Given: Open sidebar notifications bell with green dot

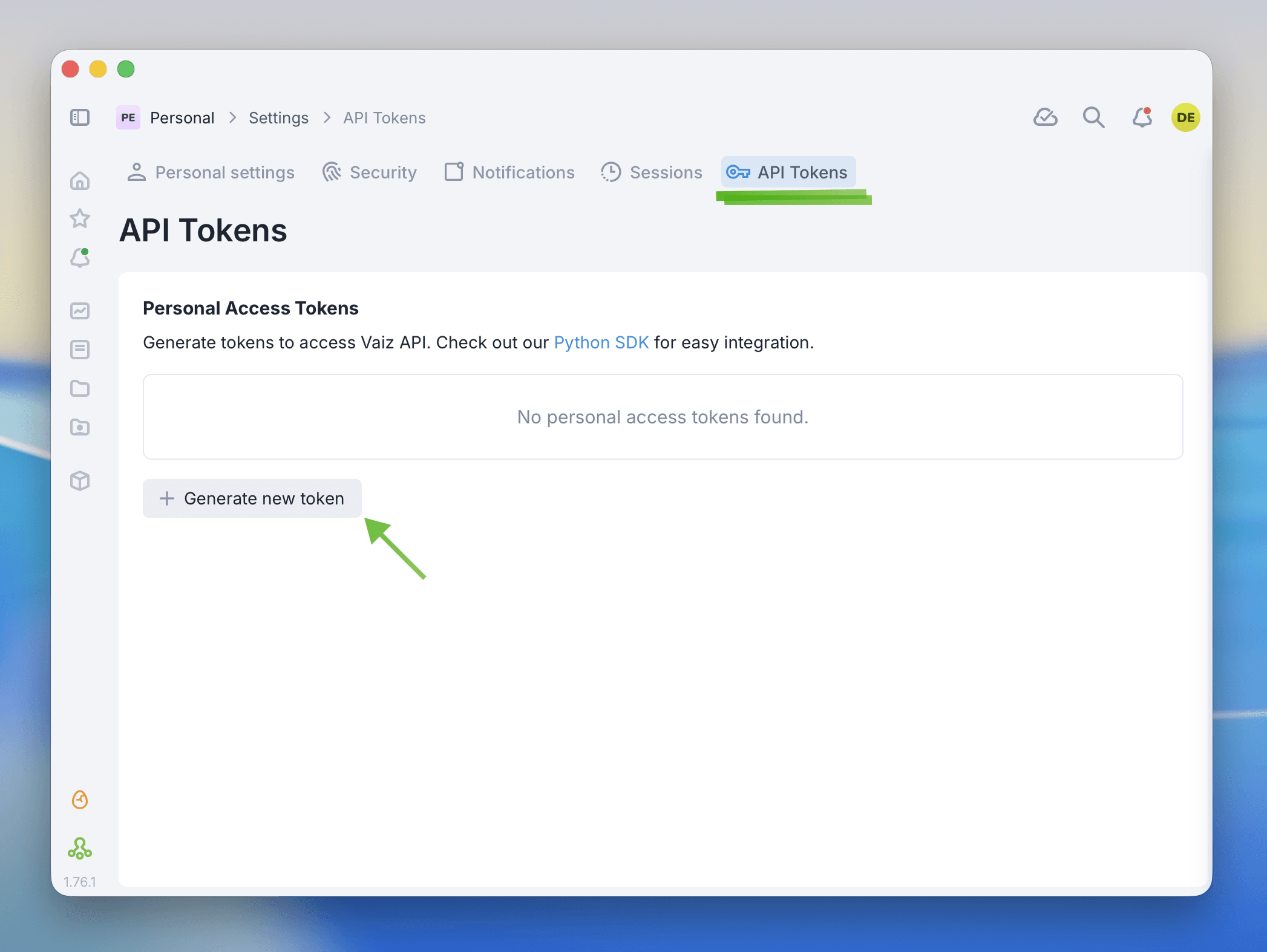Looking at the screenshot, I should tap(80, 258).
